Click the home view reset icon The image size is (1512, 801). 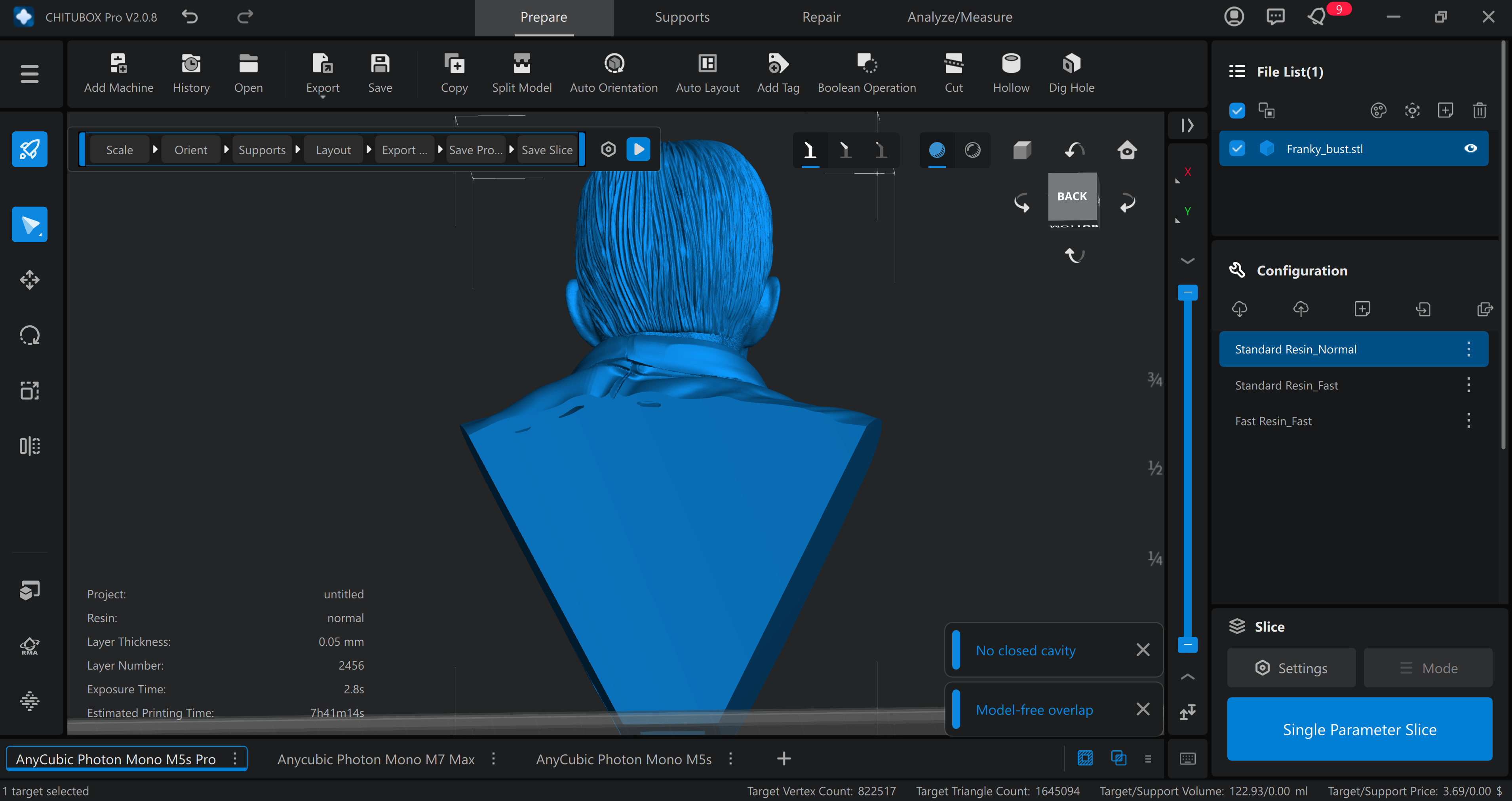1126,150
